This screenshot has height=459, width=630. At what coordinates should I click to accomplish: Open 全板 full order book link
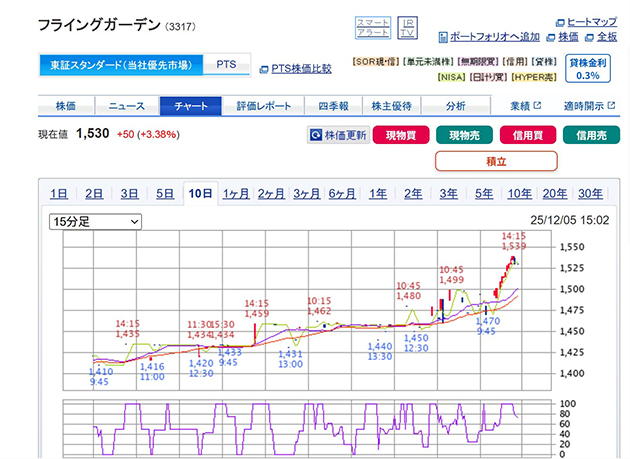click(x=600, y=37)
